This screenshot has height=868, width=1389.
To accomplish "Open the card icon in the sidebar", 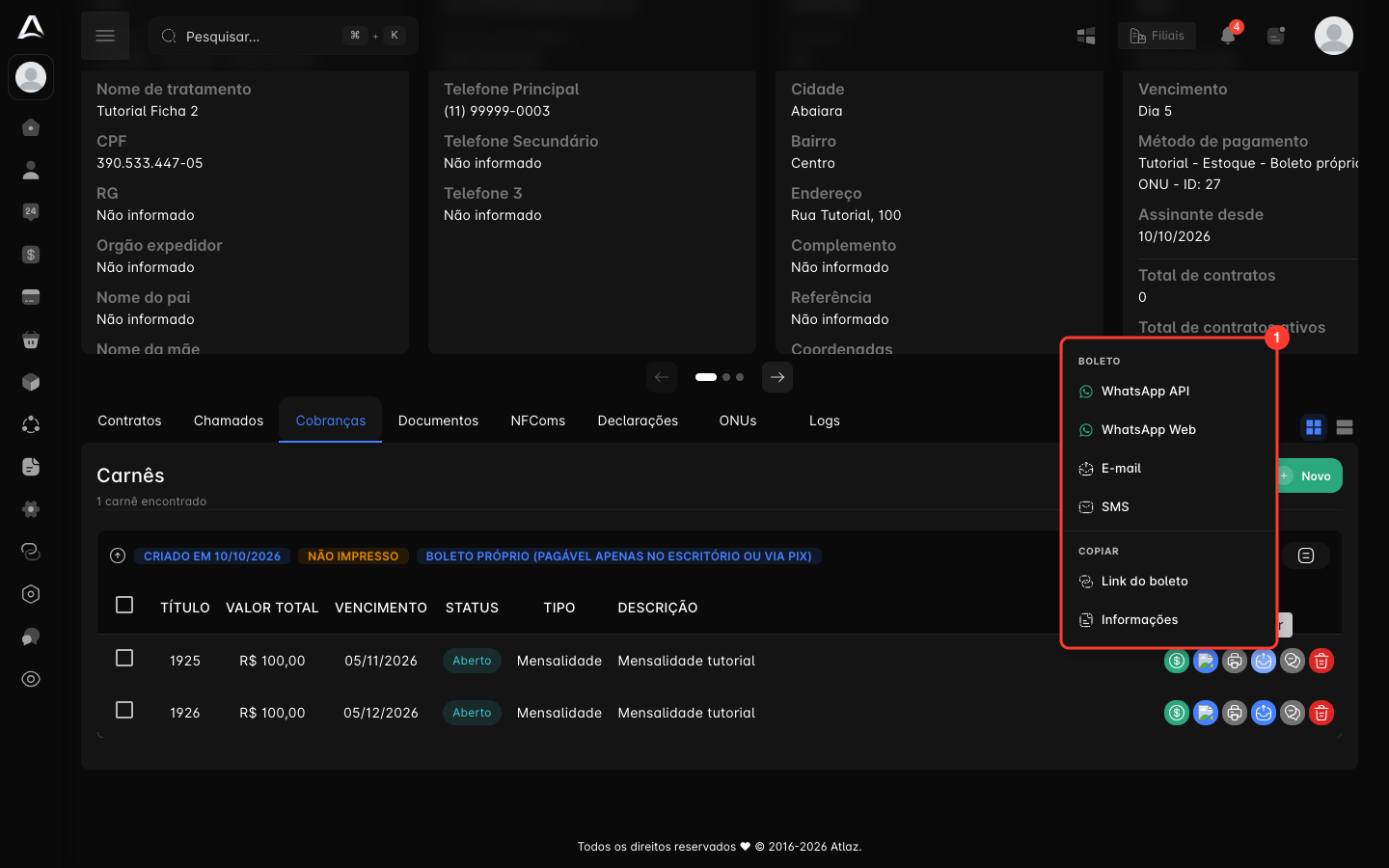I will tap(31, 297).
